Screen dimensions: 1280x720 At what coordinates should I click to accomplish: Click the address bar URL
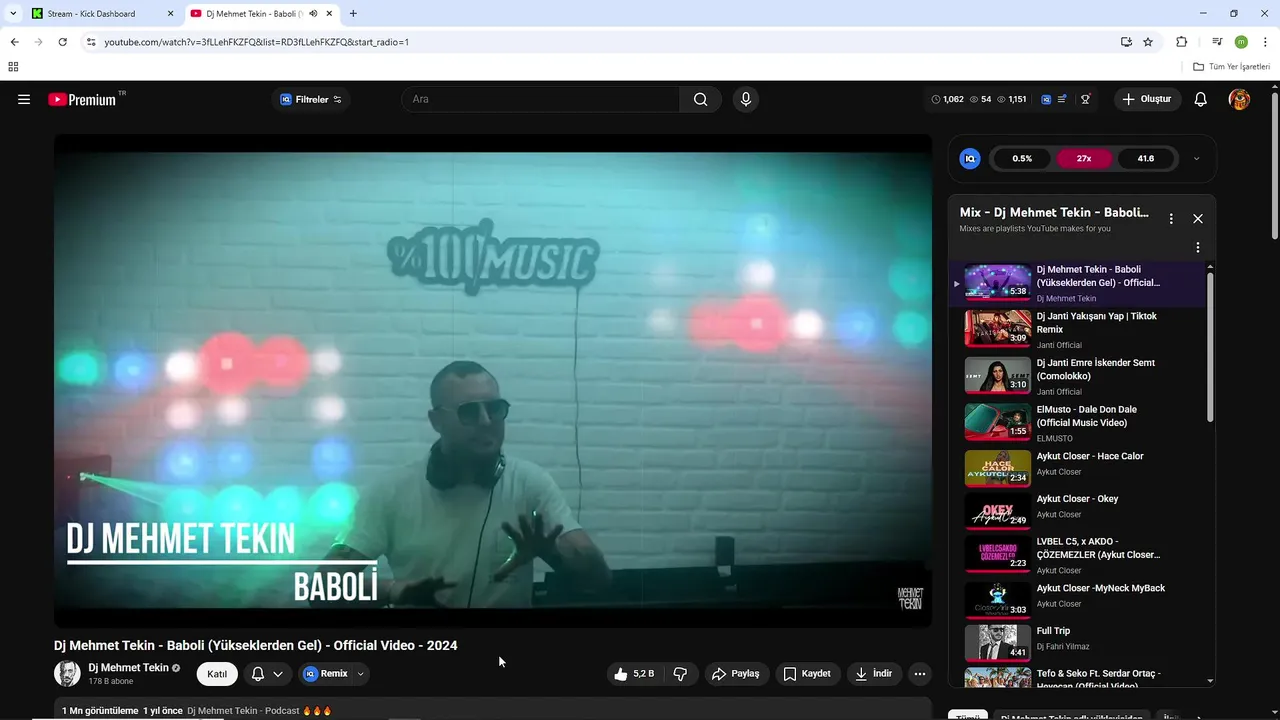click(x=257, y=42)
